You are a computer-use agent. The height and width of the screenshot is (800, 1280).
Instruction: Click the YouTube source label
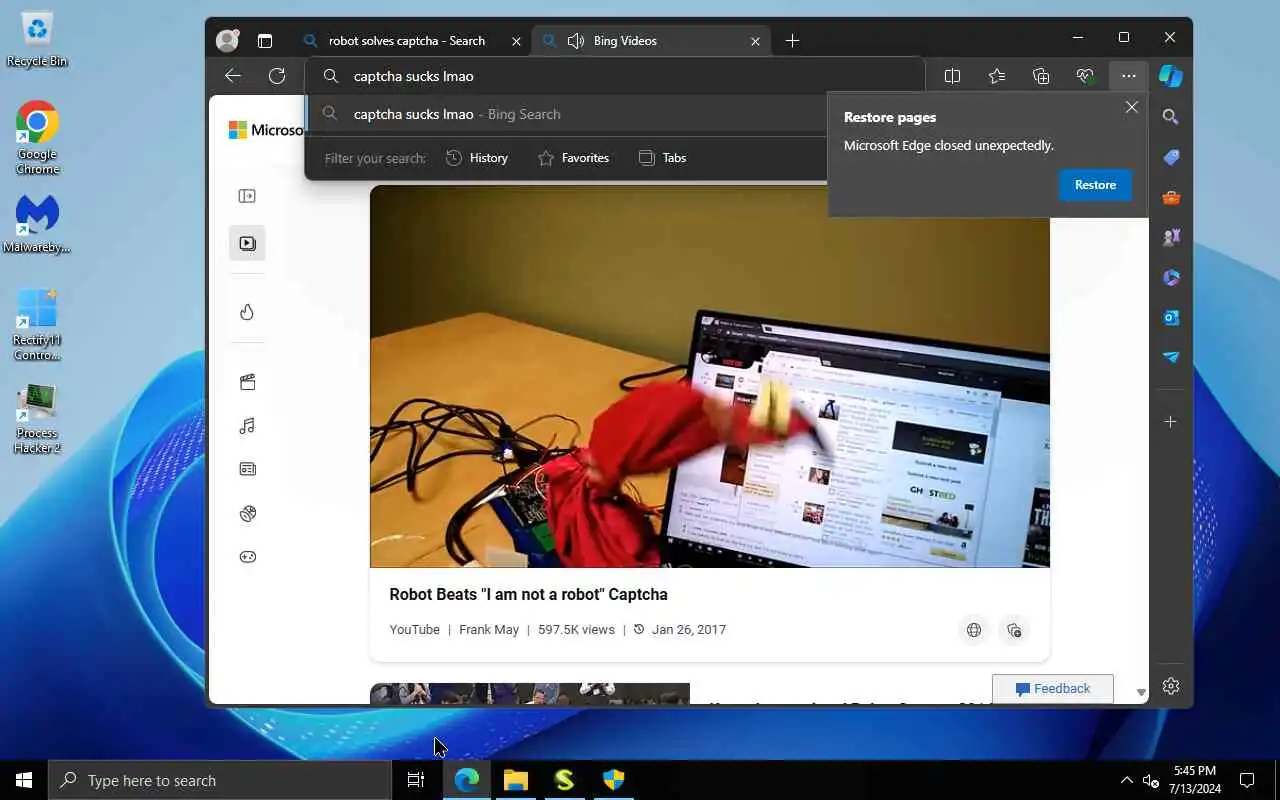(414, 630)
